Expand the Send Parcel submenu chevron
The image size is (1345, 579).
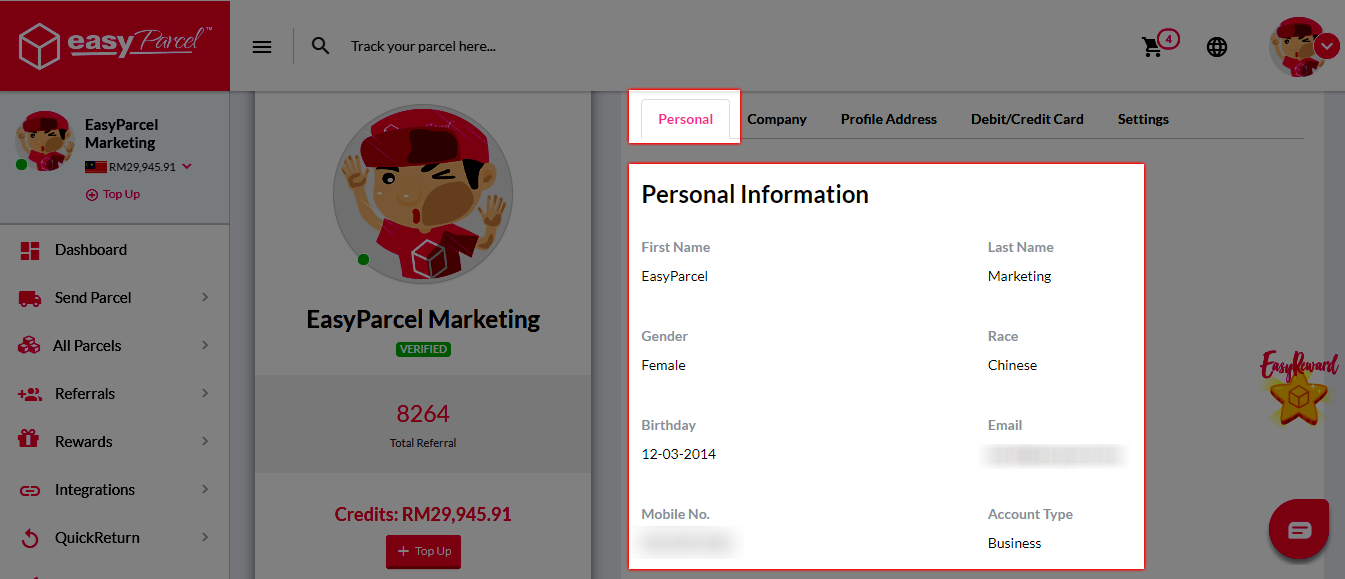[x=205, y=297]
